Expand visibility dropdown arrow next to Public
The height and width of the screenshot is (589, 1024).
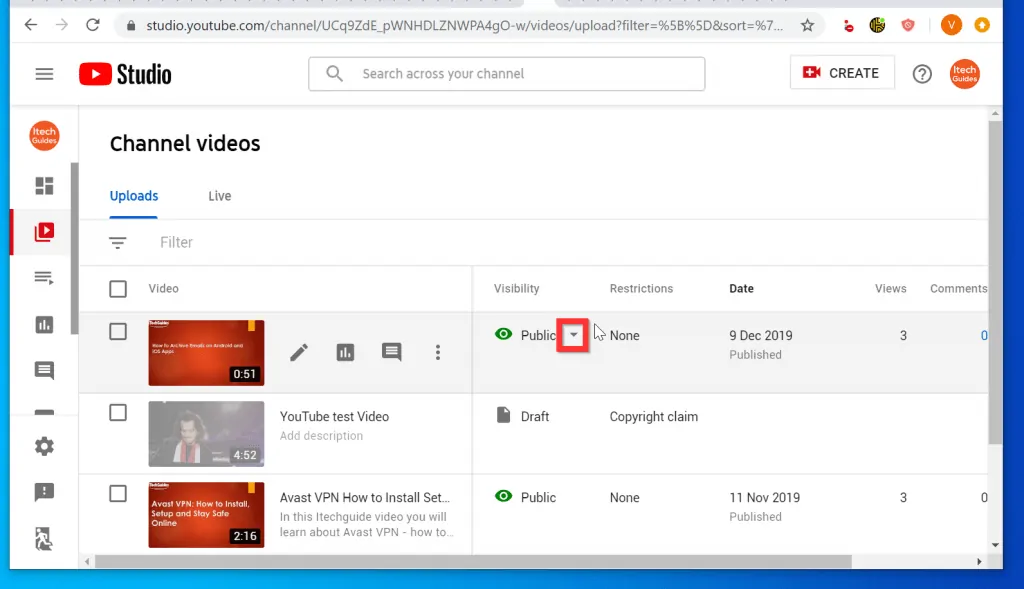(x=573, y=335)
